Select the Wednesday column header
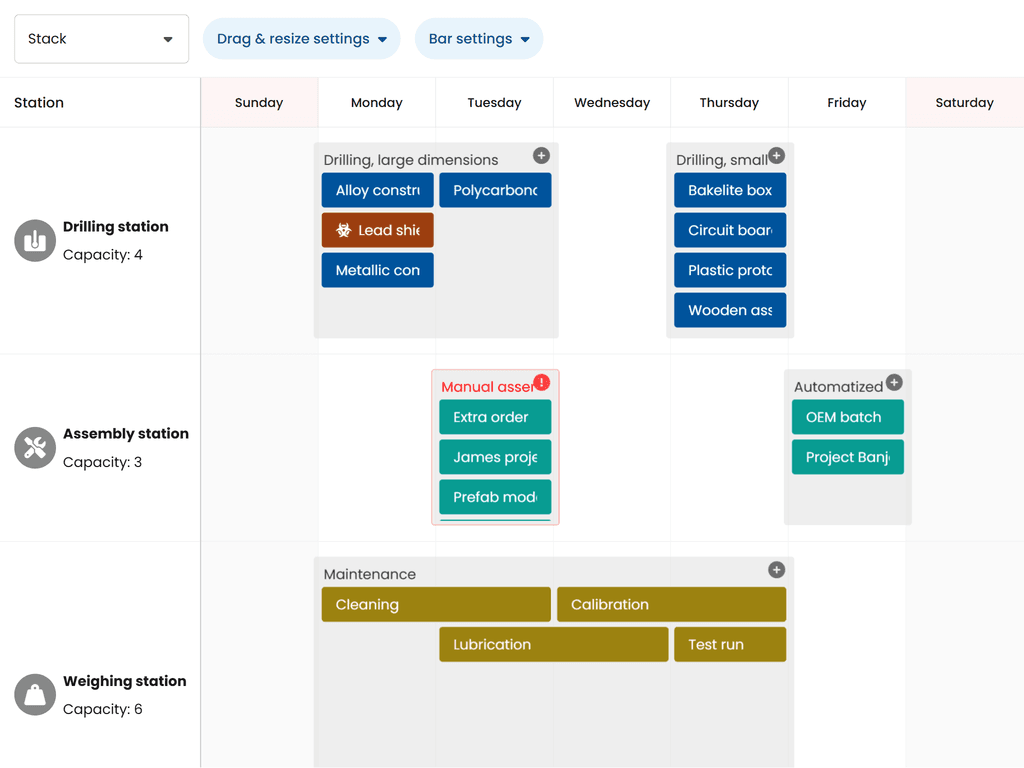 (x=611, y=102)
